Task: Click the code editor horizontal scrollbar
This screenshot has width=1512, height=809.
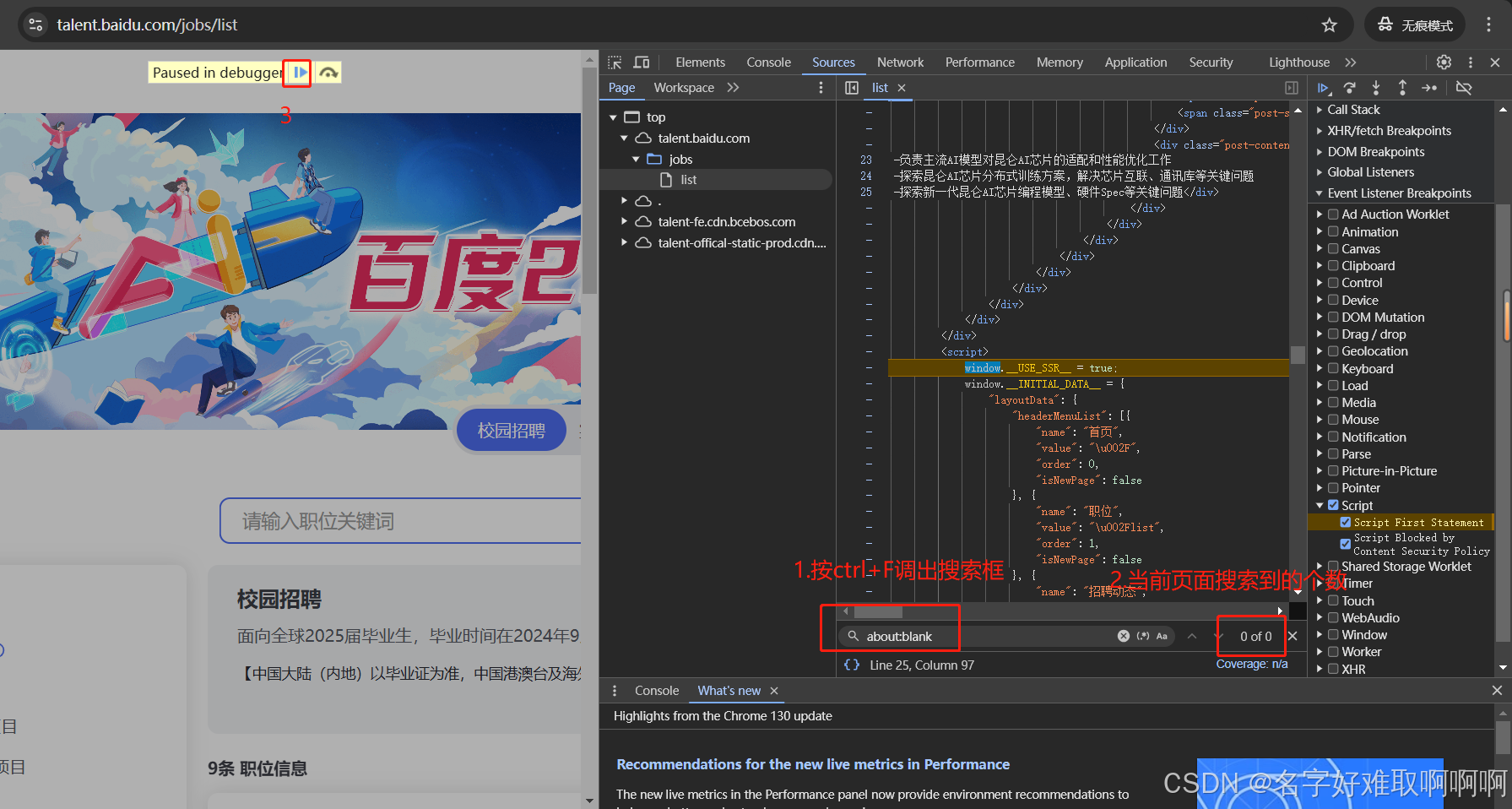Action: (x=878, y=611)
